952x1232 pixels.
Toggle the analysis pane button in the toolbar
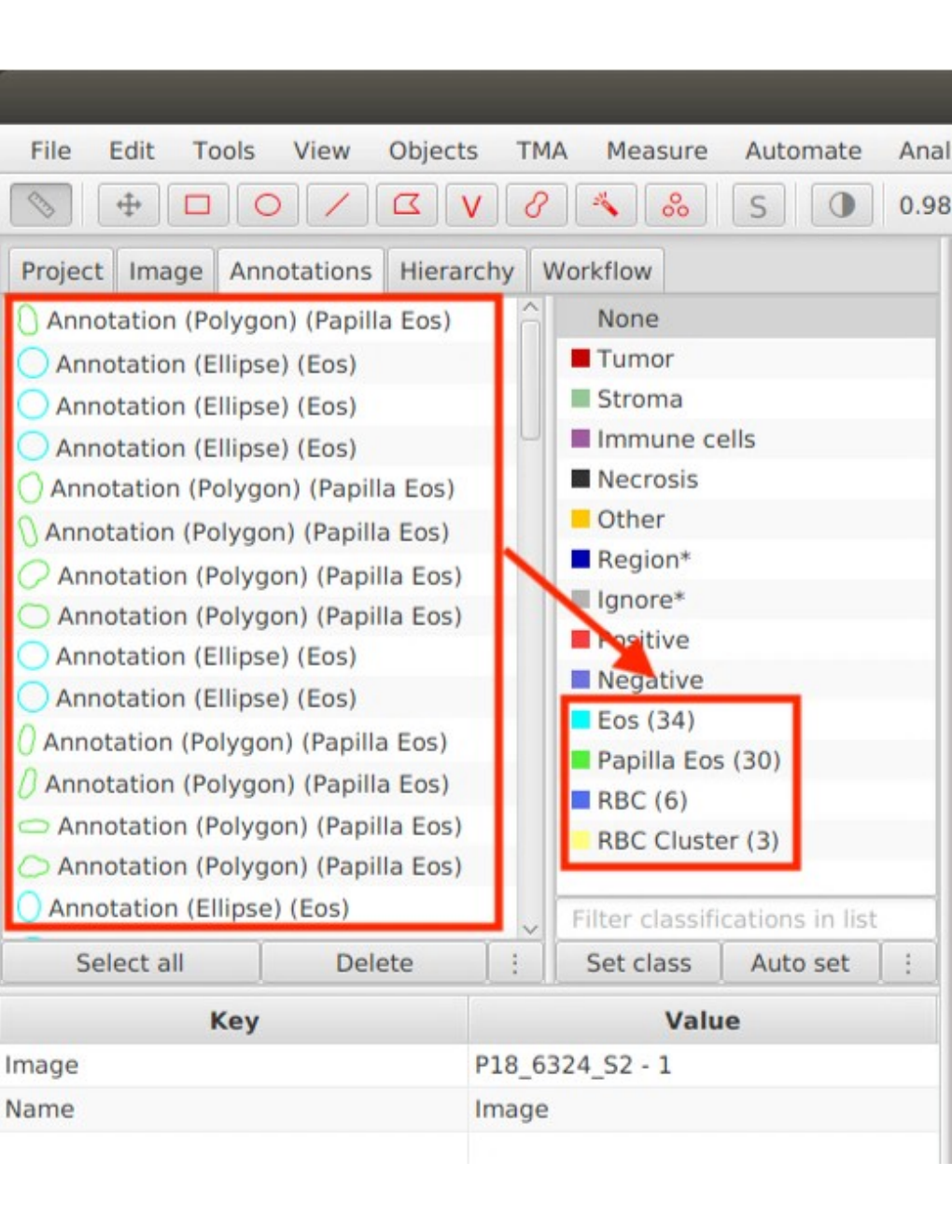pos(41,204)
